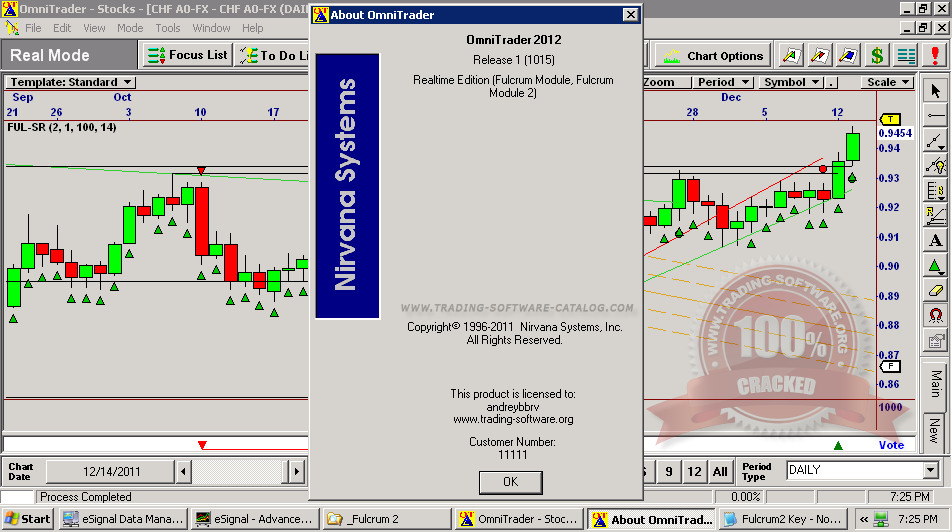The height and width of the screenshot is (532, 952).
Task: Toggle the magnet snap tool
Action: pyautogui.click(x=935, y=316)
